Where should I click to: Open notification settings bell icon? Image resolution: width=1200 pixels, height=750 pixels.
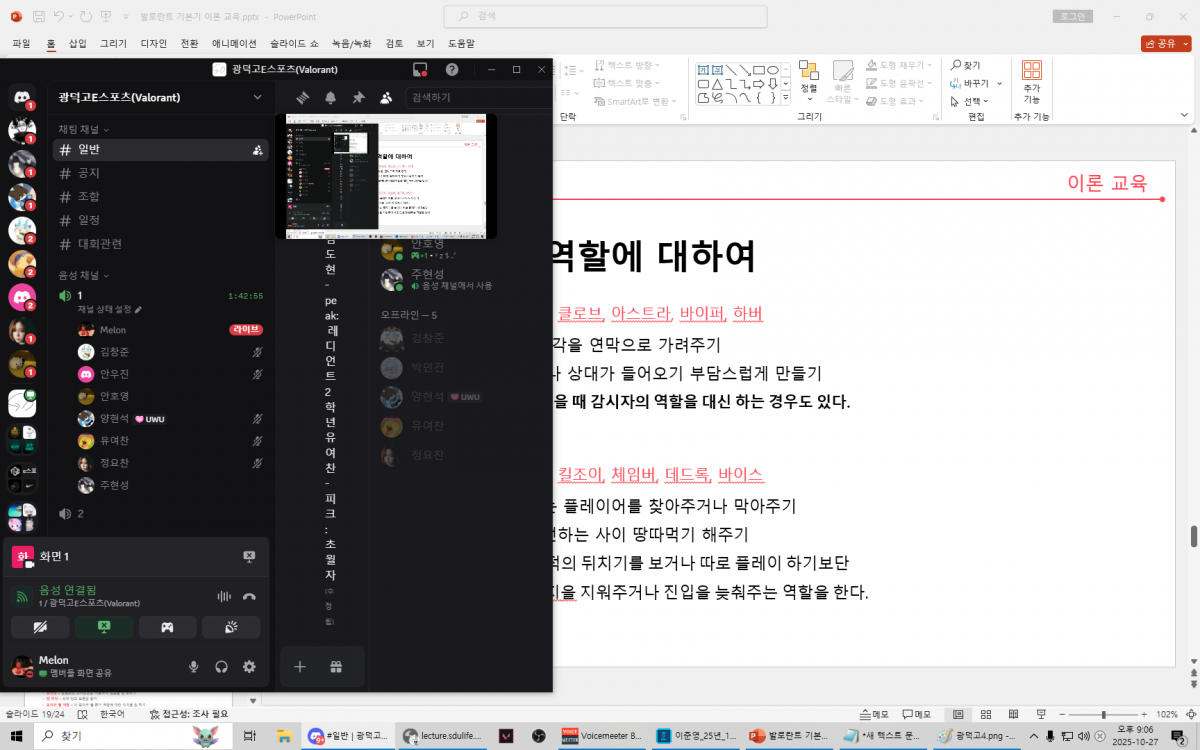330,97
